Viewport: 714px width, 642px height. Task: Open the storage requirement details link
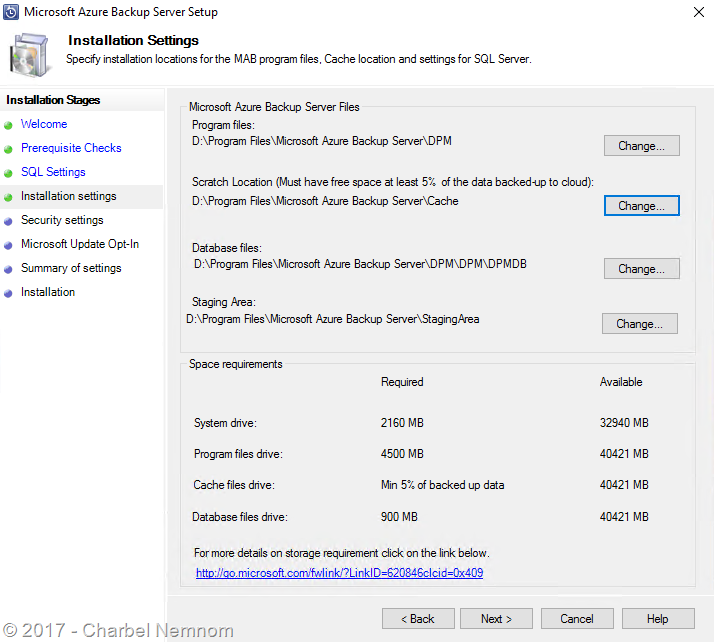pyautogui.click(x=339, y=573)
